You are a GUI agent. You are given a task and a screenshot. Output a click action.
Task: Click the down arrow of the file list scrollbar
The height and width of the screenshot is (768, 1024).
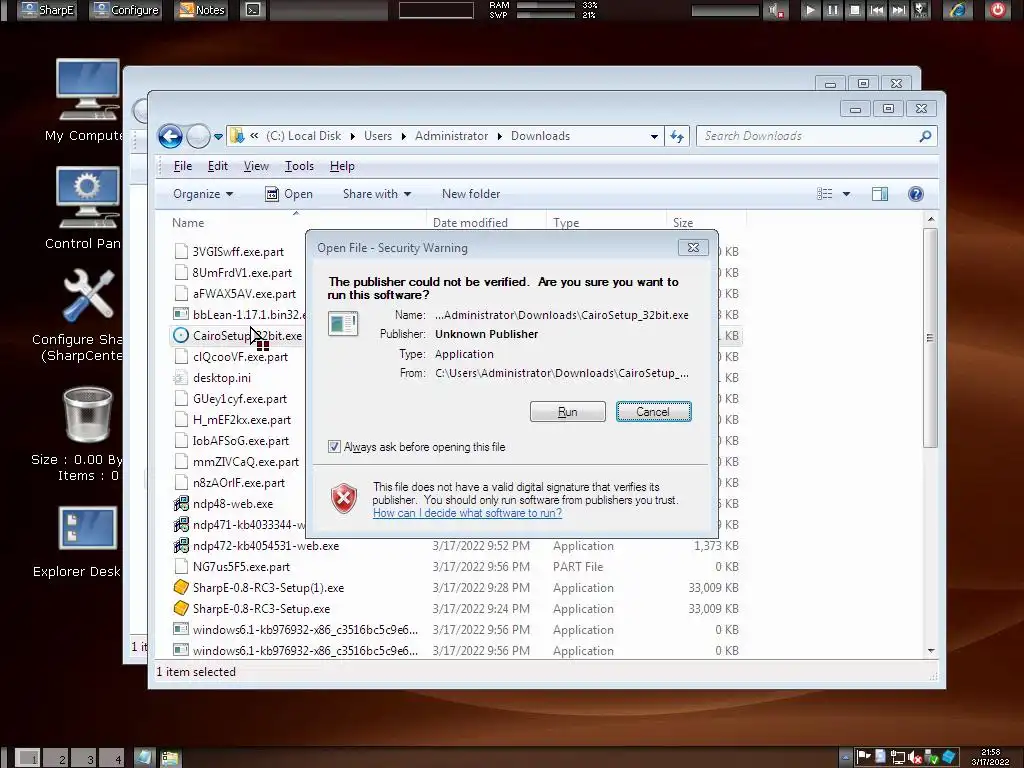click(931, 650)
